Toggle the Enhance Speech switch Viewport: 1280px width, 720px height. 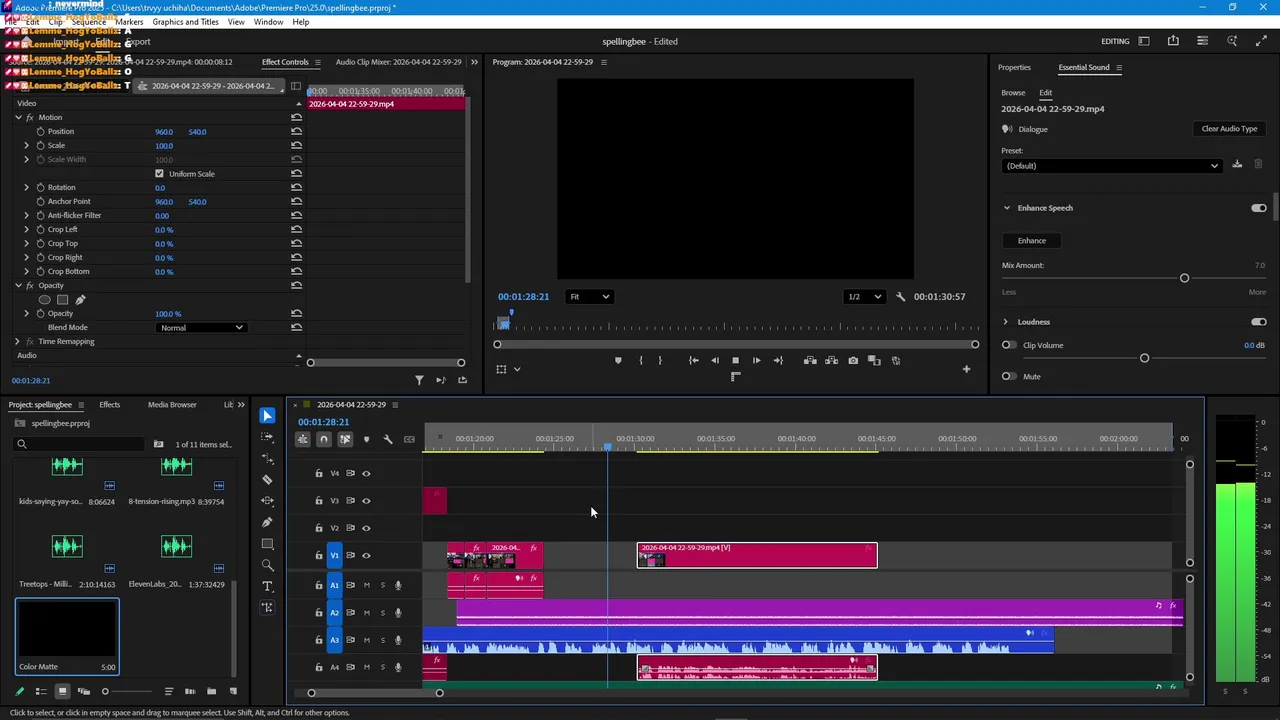coord(1258,208)
